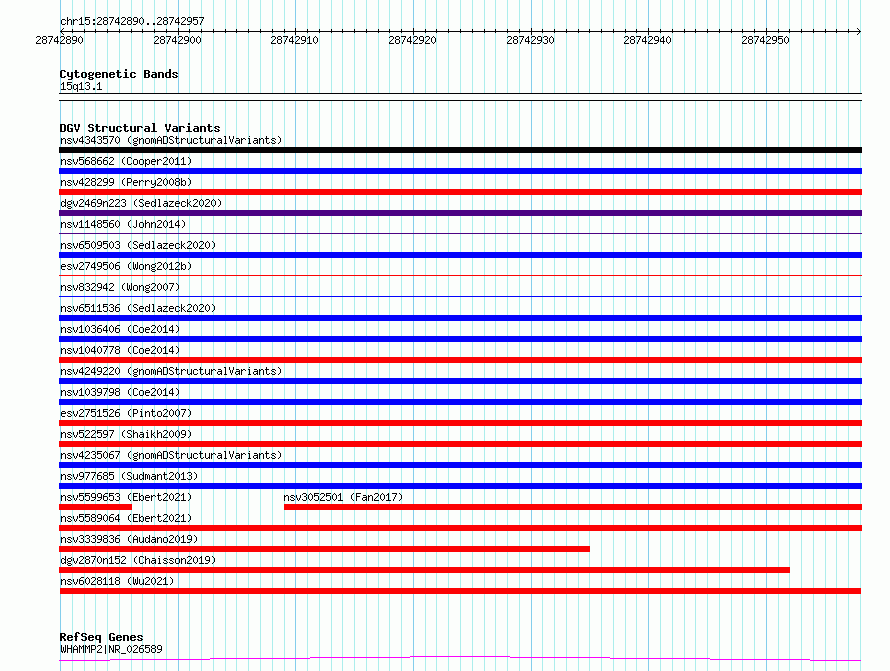Select the red bar under nsv522597
The image size is (890, 671).
[x=460, y=444]
